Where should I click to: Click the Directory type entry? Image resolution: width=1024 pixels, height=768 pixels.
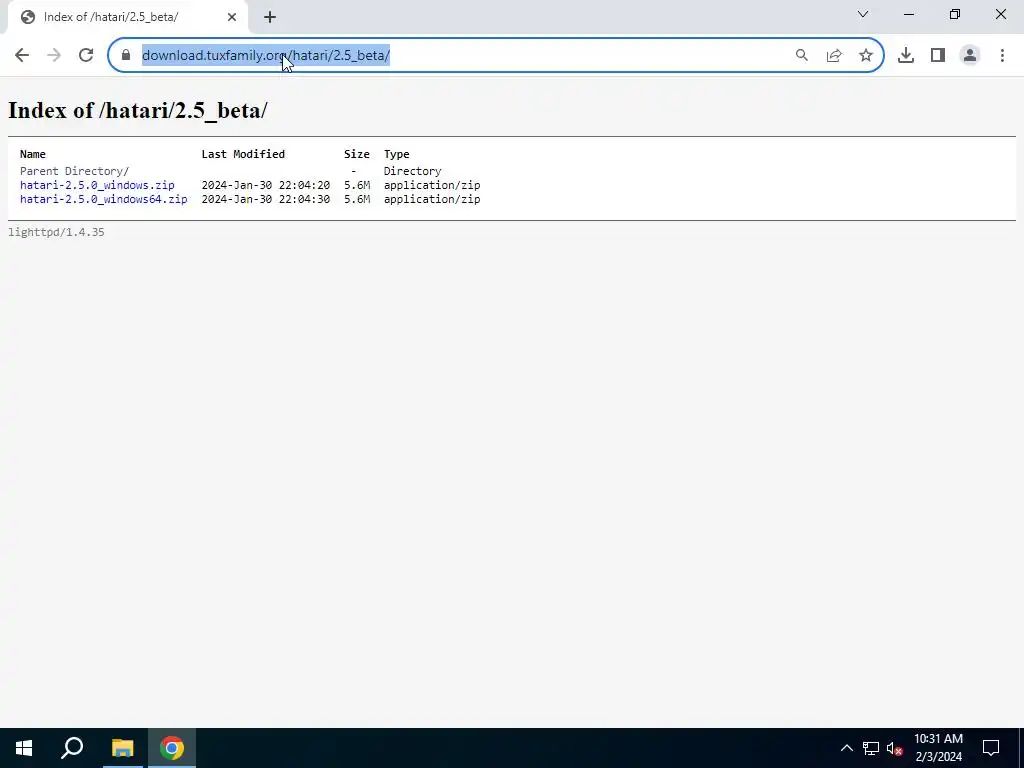pyautogui.click(x=412, y=171)
